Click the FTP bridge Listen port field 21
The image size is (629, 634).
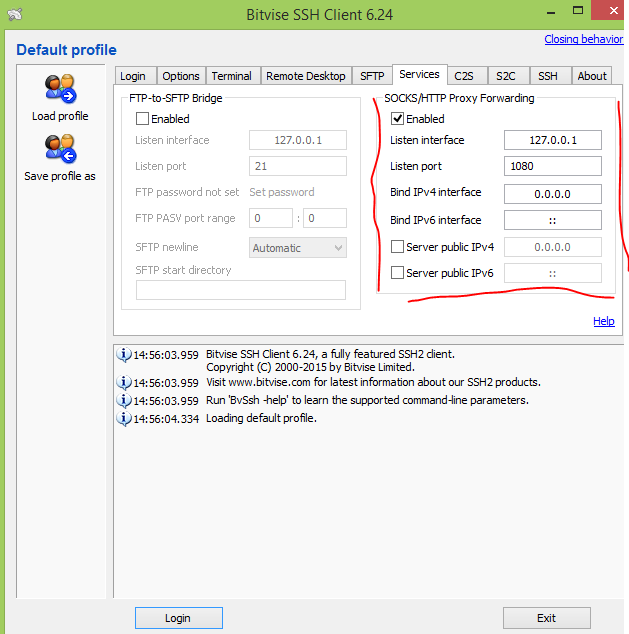[x=298, y=166]
